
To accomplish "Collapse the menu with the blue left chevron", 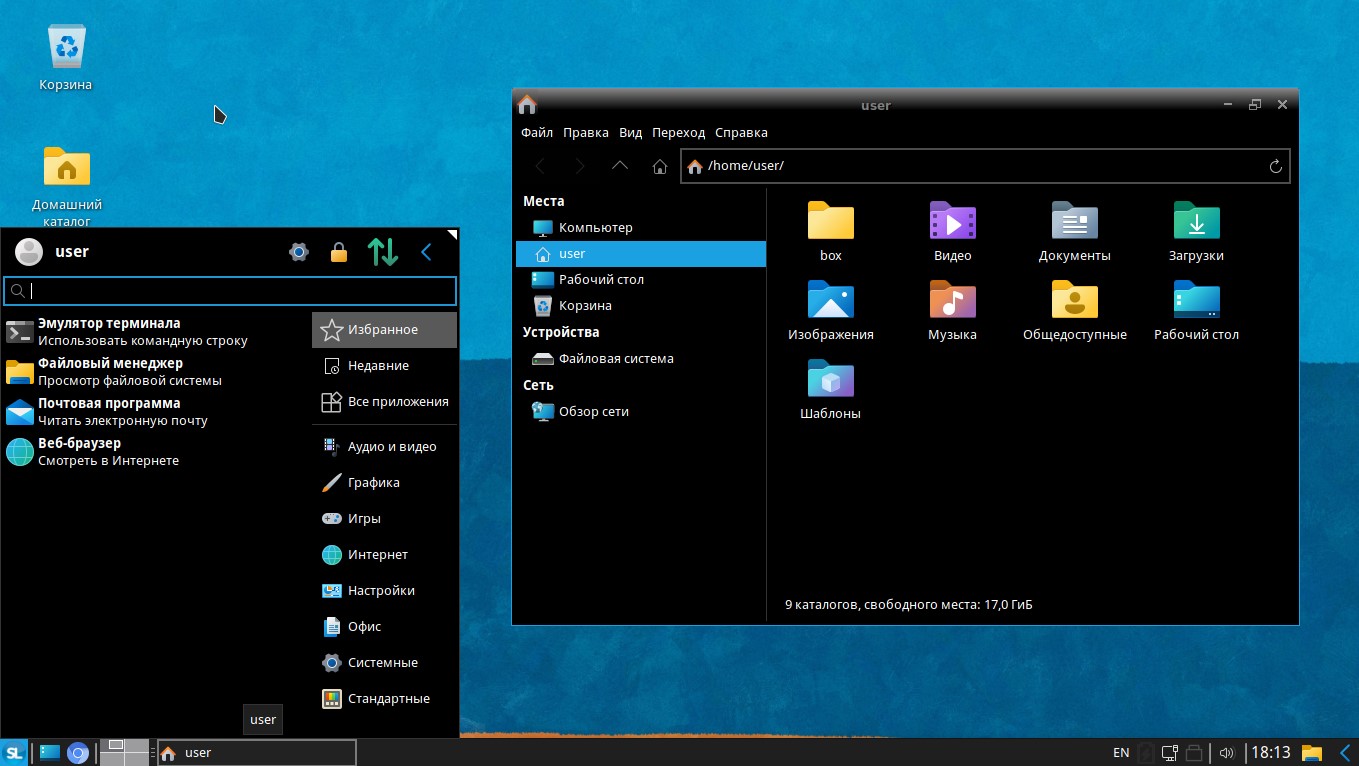I will [x=426, y=251].
